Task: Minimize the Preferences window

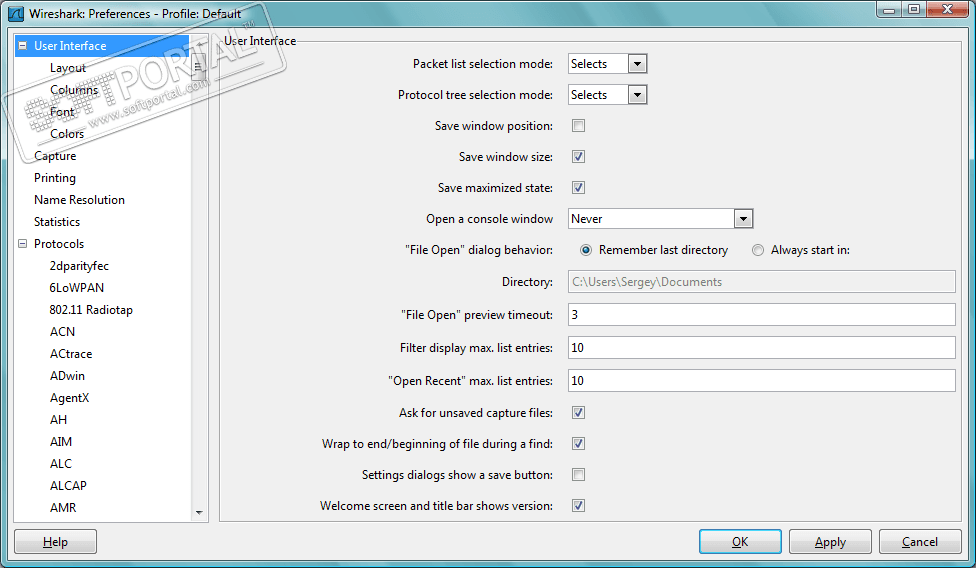Action: click(x=889, y=9)
